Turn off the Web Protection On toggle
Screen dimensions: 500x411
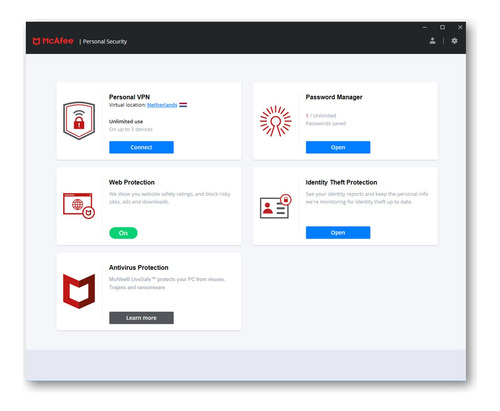123,233
